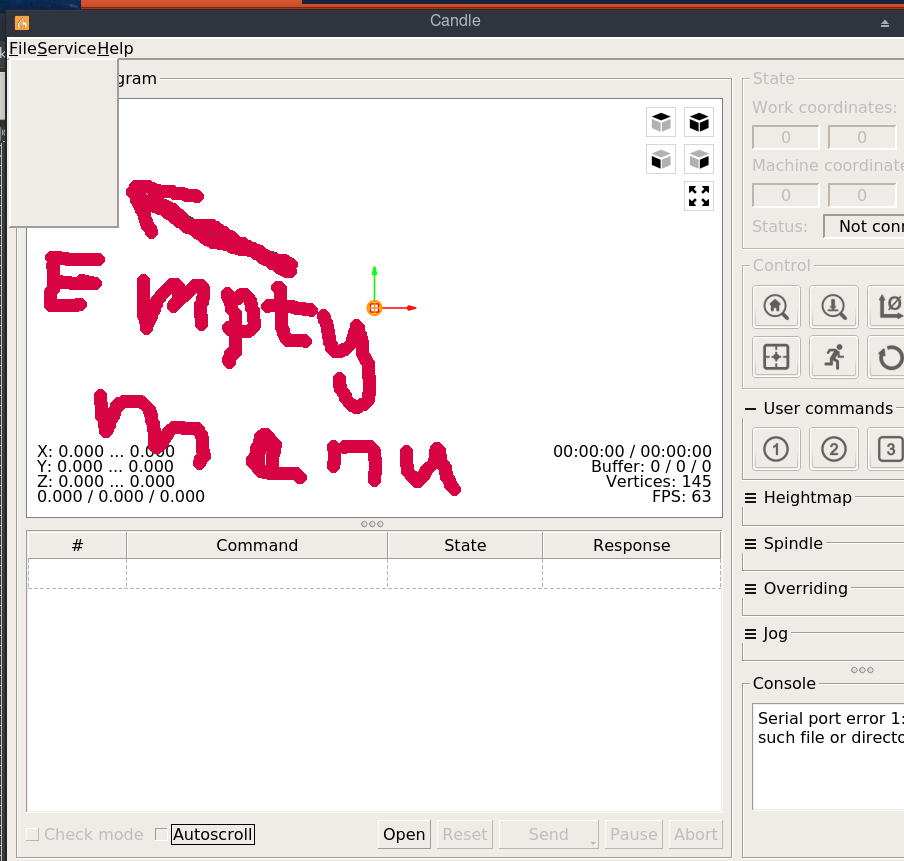Expand the Jog panel
The image size is (904, 861).
[750, 634]
